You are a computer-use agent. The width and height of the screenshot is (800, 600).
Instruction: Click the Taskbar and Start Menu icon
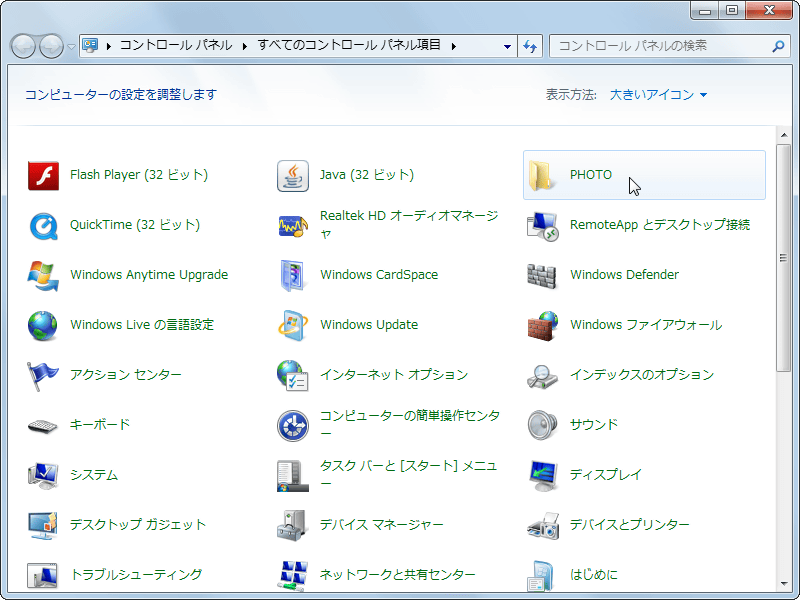[293, 476]
